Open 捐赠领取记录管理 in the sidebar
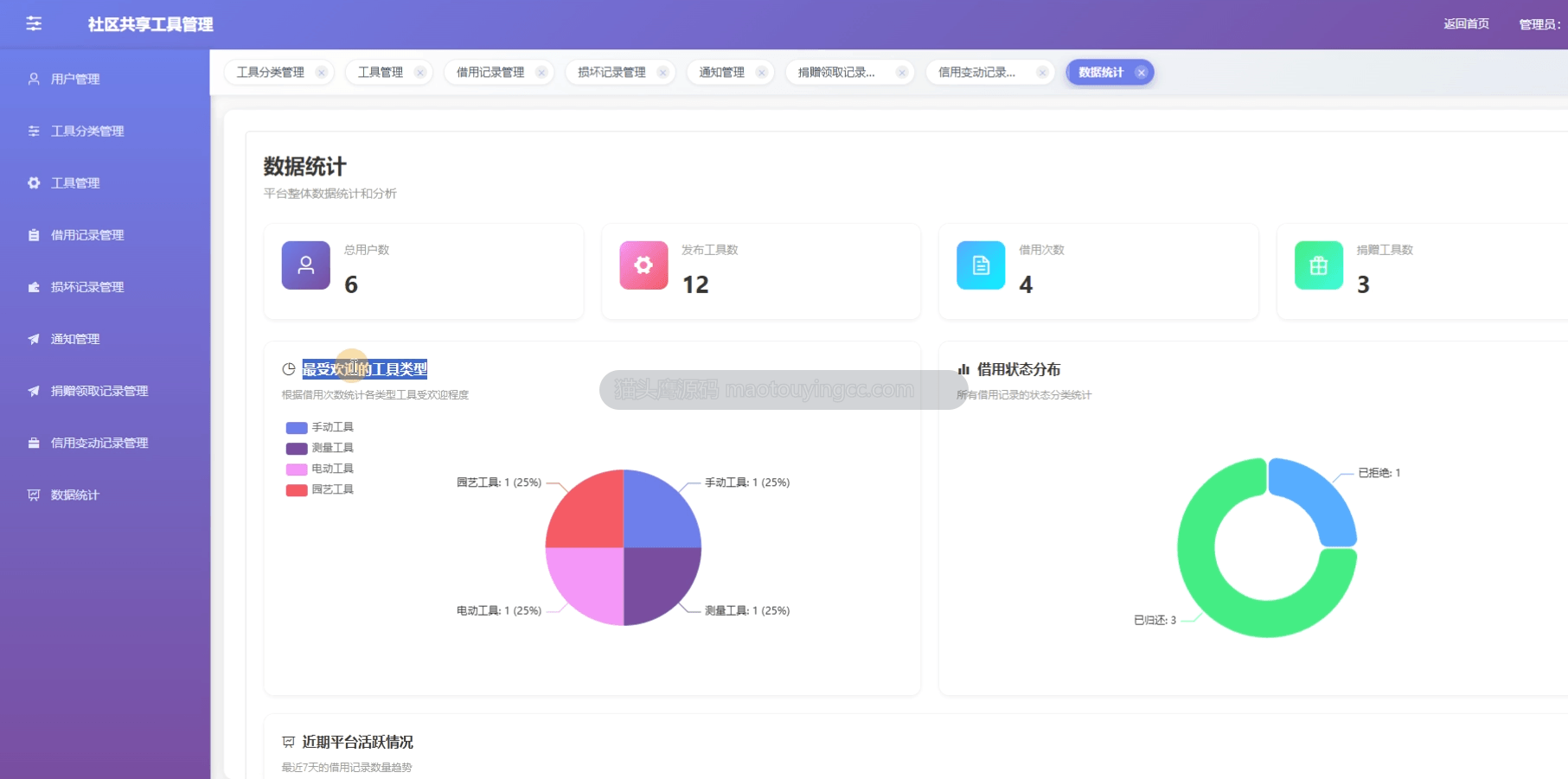Viewport: 1568px width, 779px height. (105, 391)
